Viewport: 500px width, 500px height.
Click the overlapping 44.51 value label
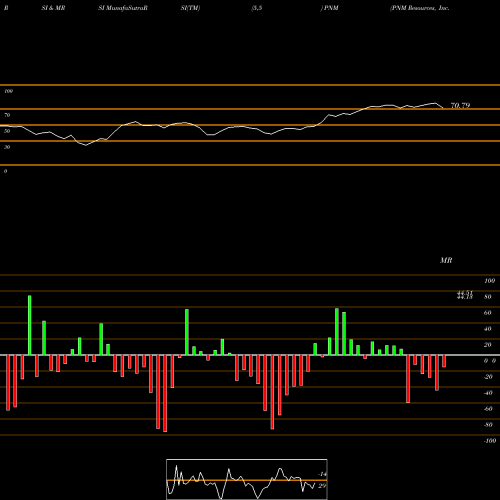(465, 293)
